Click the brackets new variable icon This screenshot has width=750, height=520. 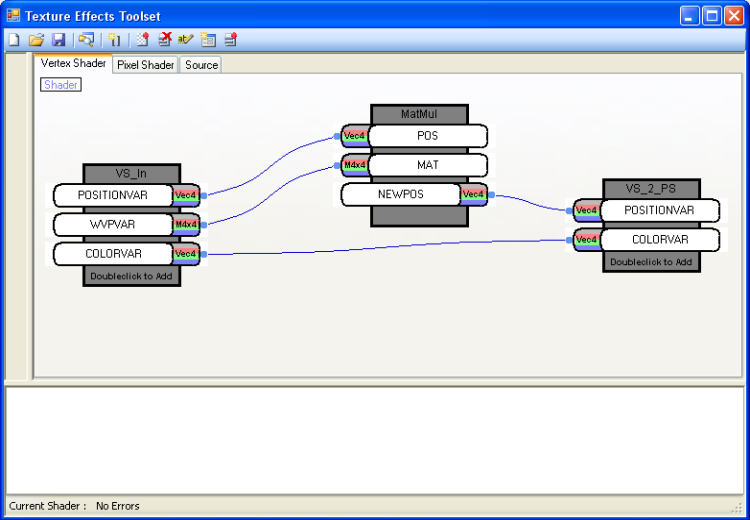point(114,40)
